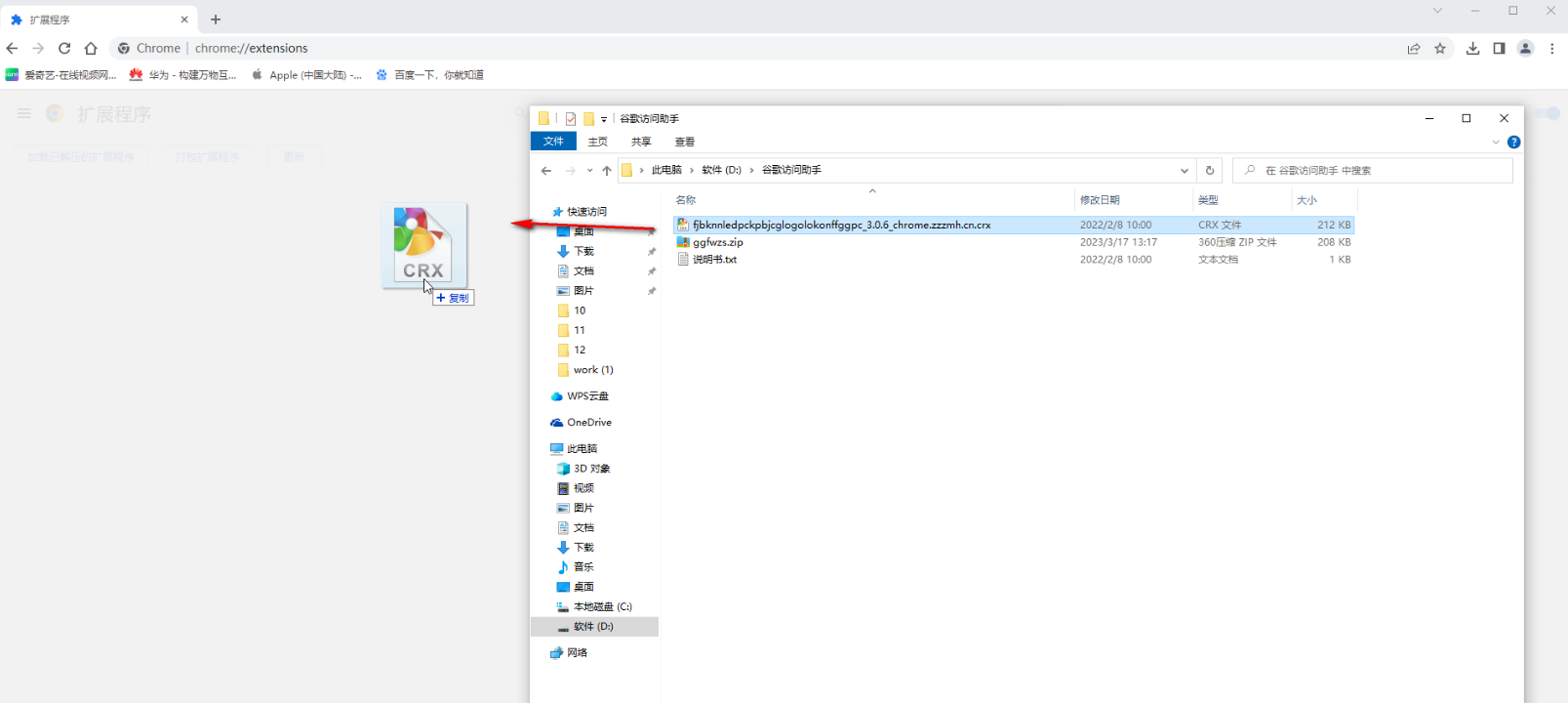Toggle Chrome's side panel icon

coord(1499,49)
